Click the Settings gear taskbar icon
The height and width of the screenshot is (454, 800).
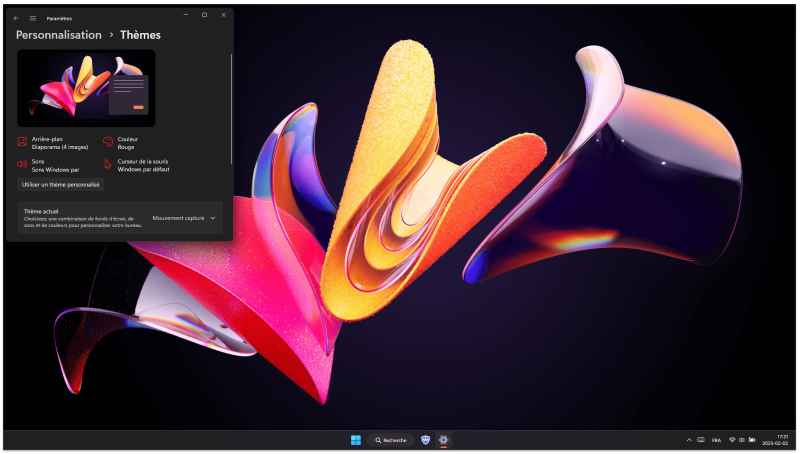(444, 440)
